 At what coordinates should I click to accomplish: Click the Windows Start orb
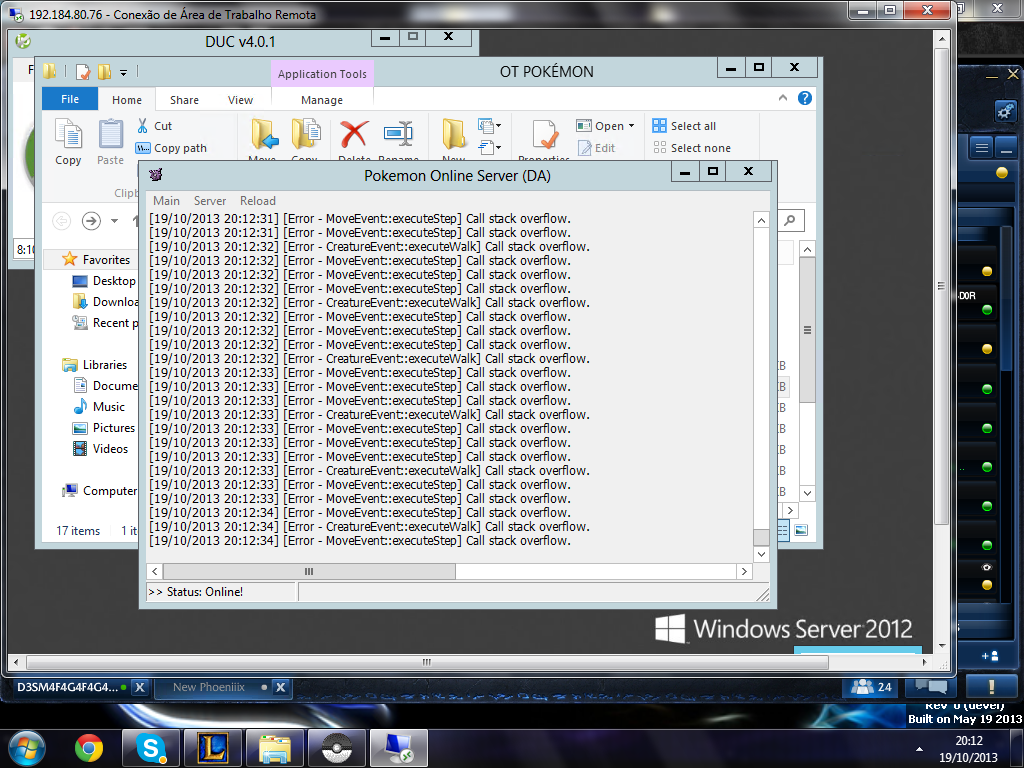(27, 748)
